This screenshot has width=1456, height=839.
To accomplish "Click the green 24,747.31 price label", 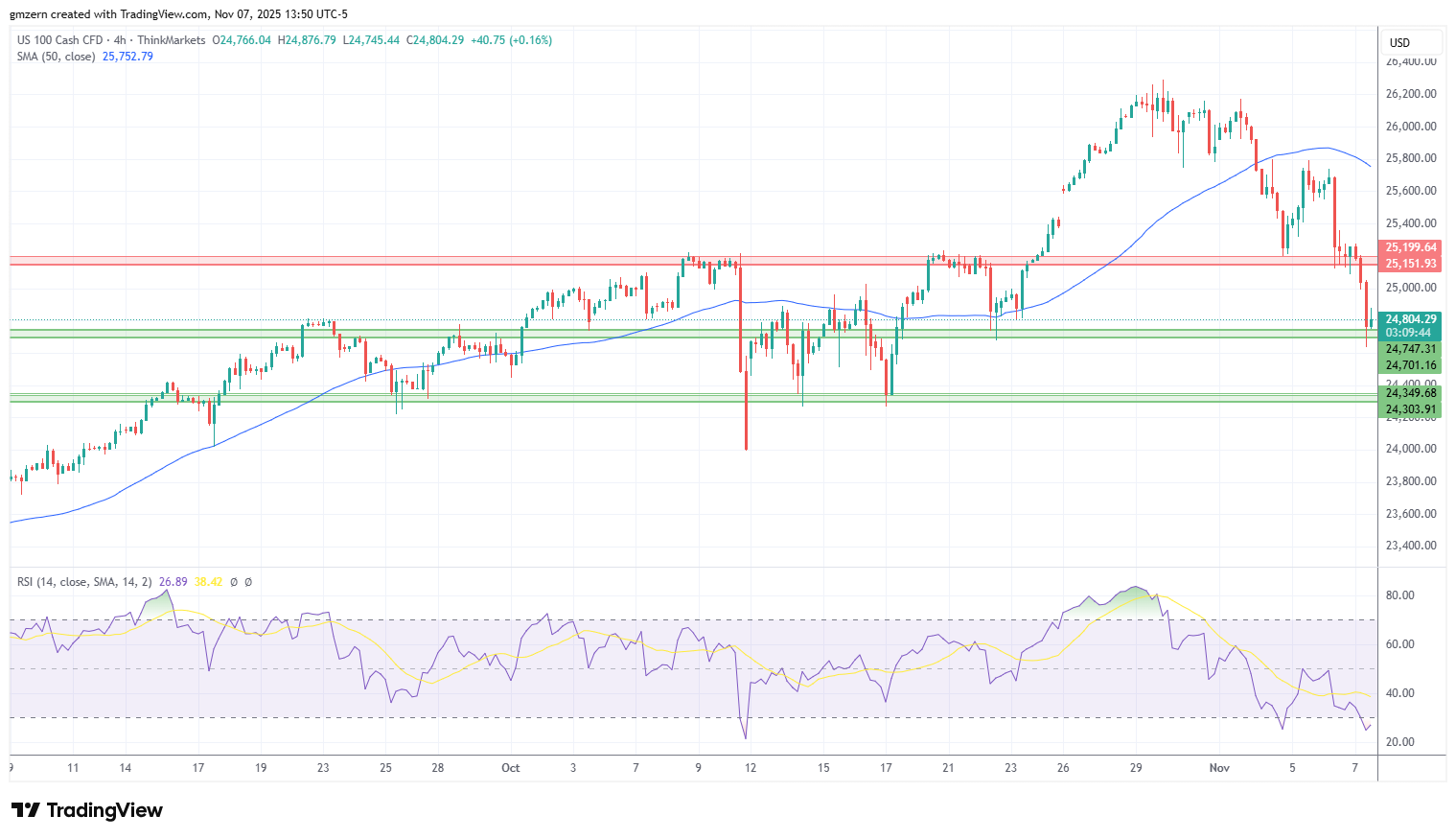I will pos(1410,349).
